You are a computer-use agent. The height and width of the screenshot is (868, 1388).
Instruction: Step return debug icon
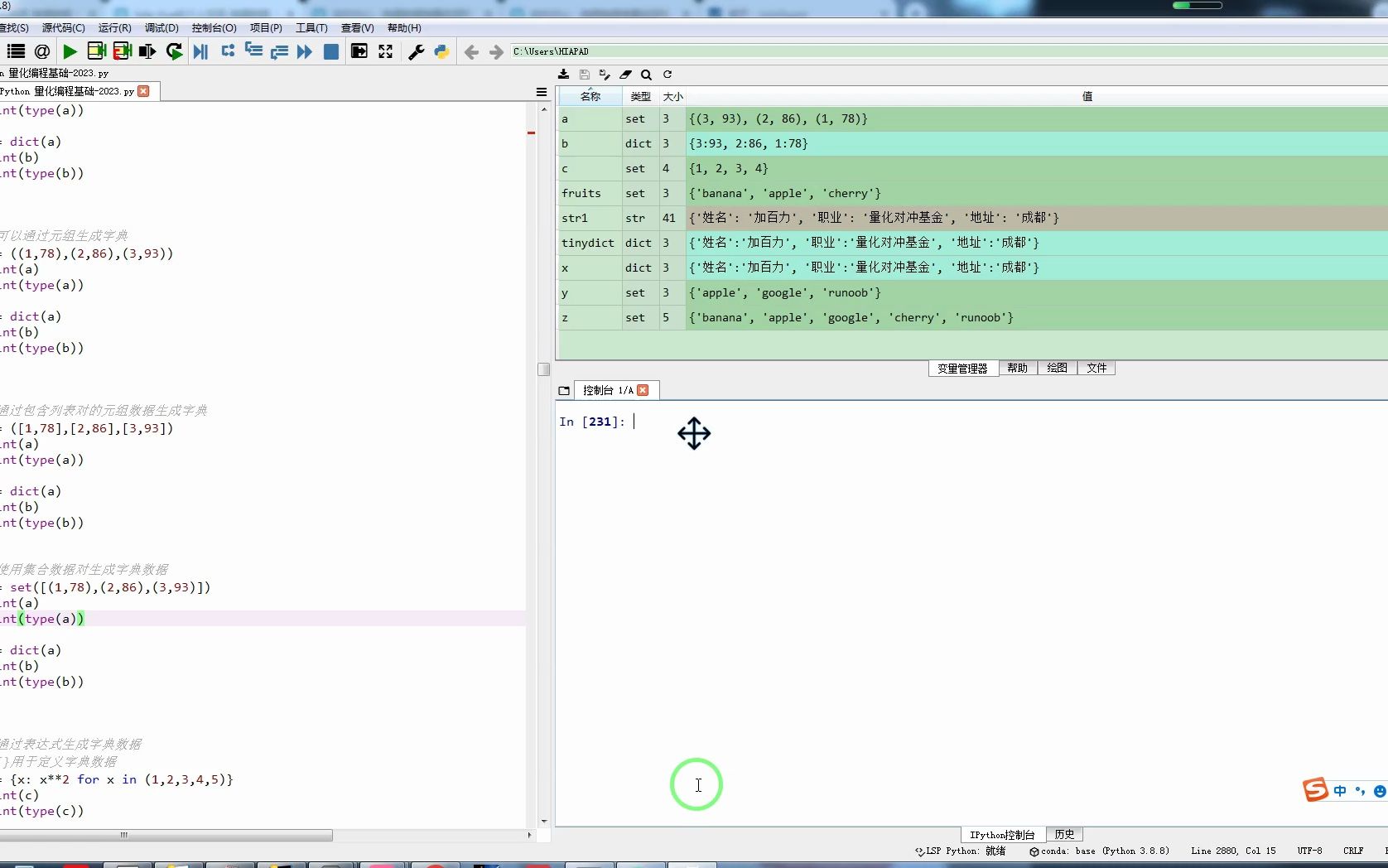point(279,51)
